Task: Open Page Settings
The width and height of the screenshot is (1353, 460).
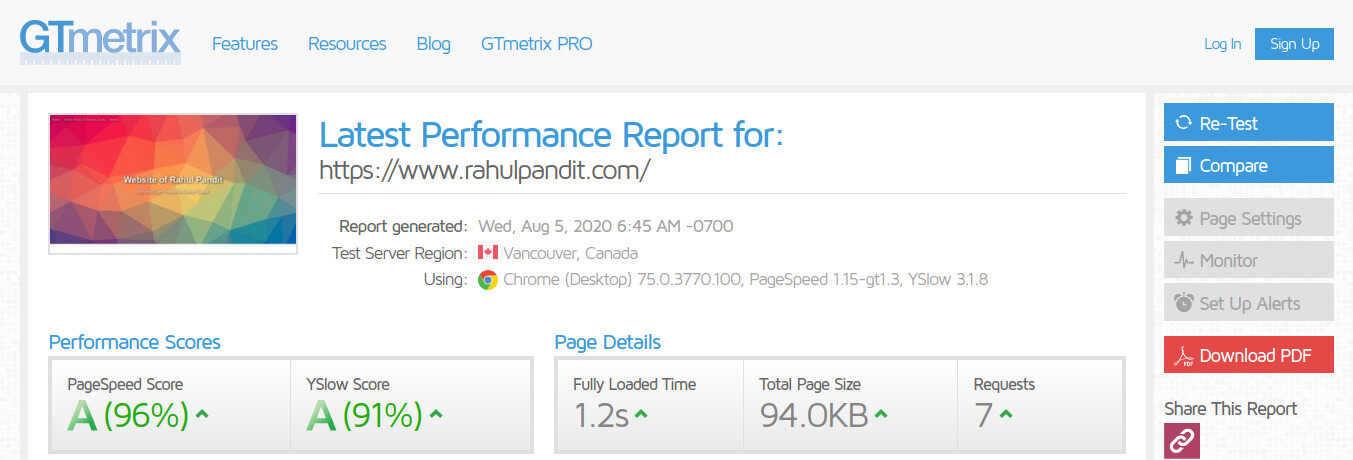Action: tap(1248, 218)
